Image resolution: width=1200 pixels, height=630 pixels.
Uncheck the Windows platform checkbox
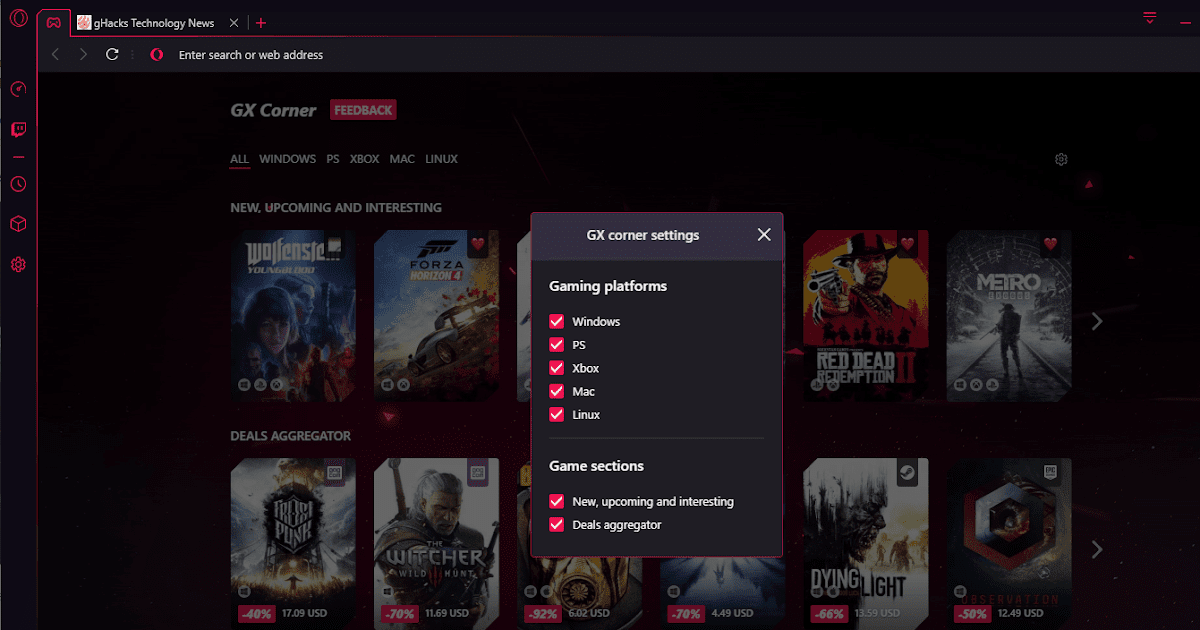click(557, 322)
